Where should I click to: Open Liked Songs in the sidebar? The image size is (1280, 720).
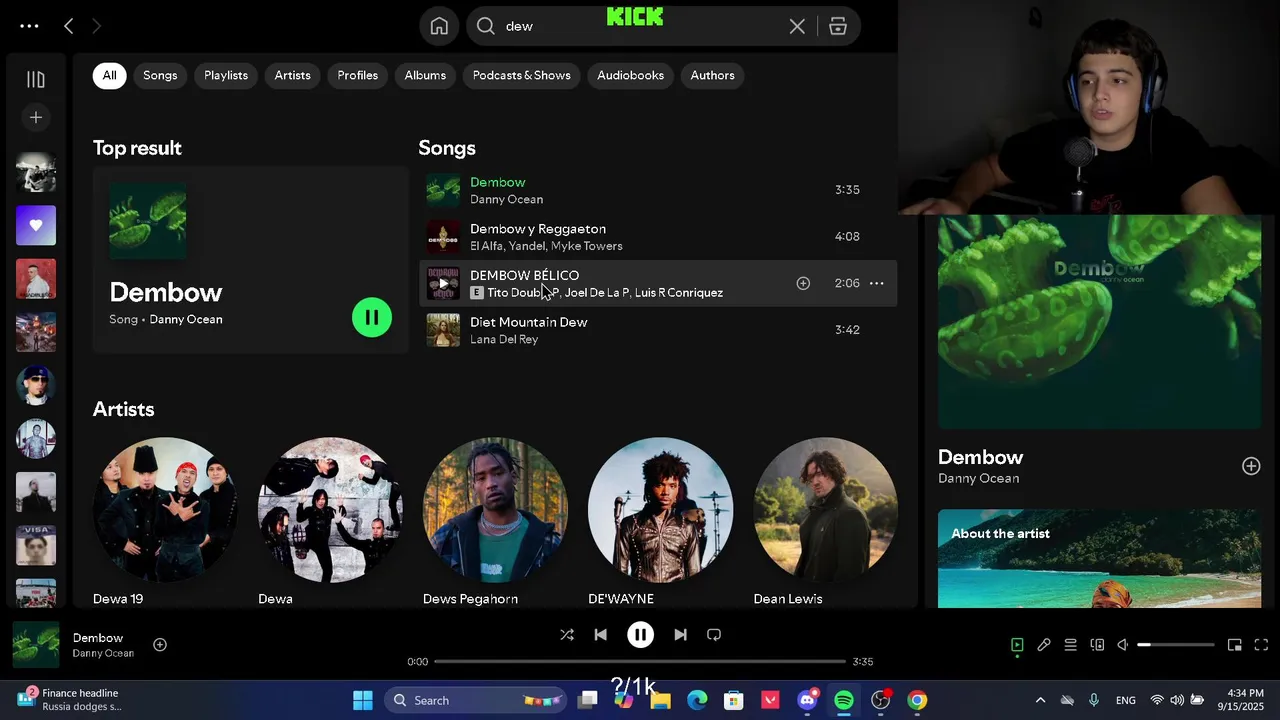36,225
